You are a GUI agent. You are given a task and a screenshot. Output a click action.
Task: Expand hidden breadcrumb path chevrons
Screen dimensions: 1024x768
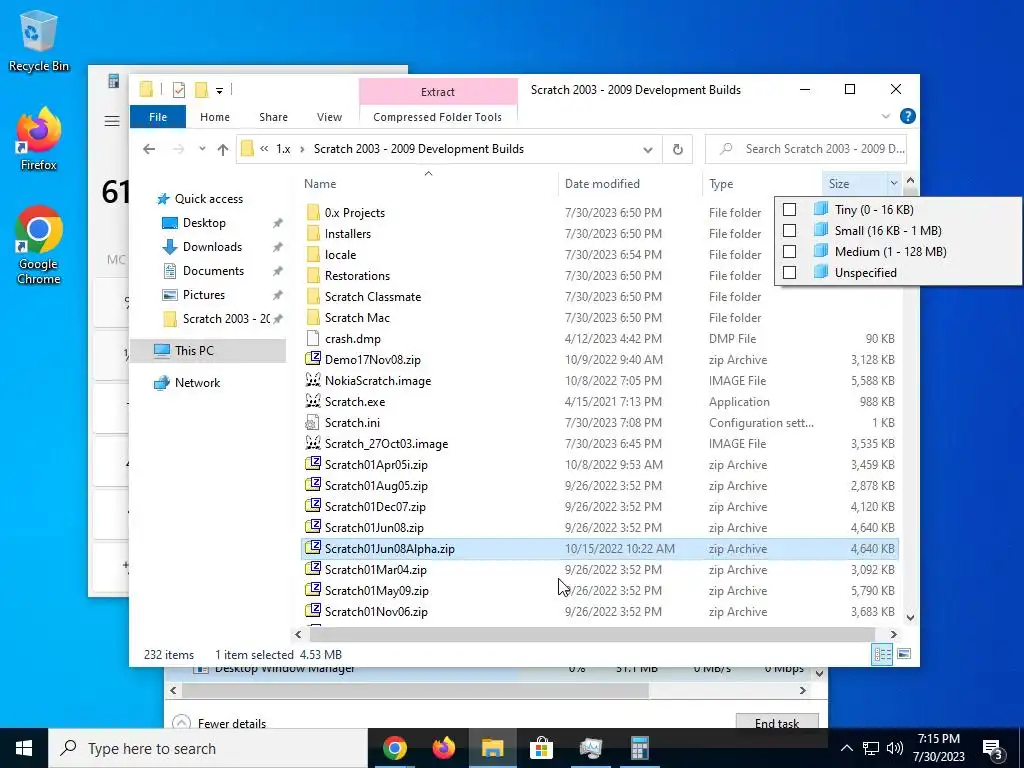[x=264, y=149]
